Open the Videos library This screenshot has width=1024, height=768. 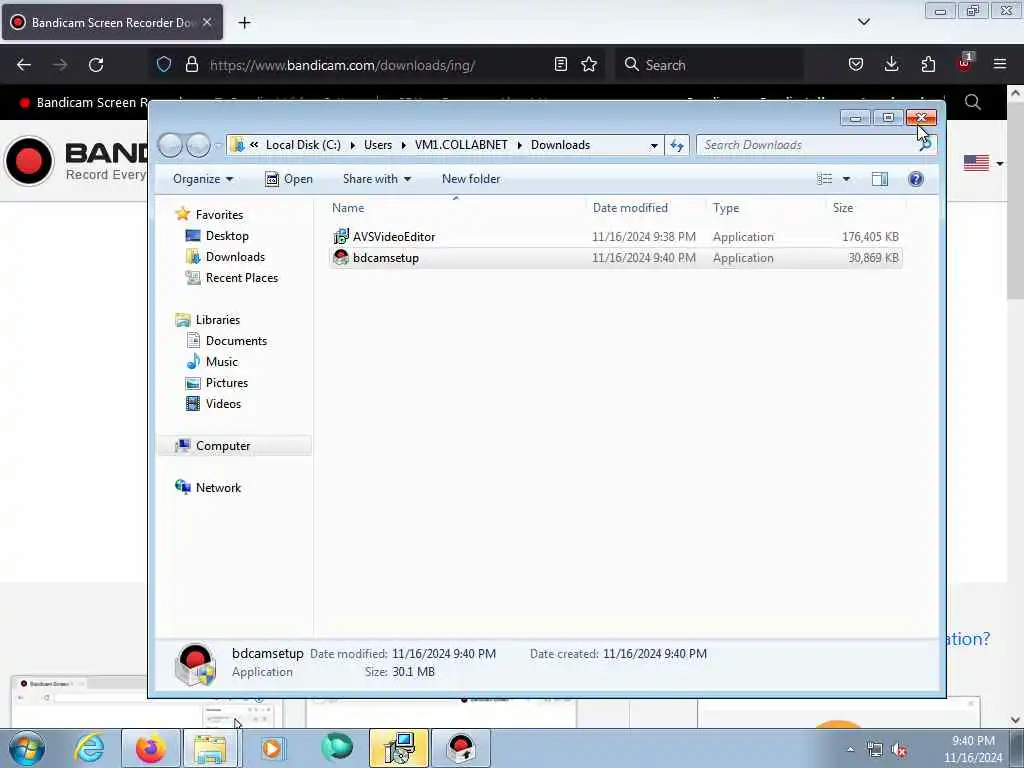(x=223, y=404)
